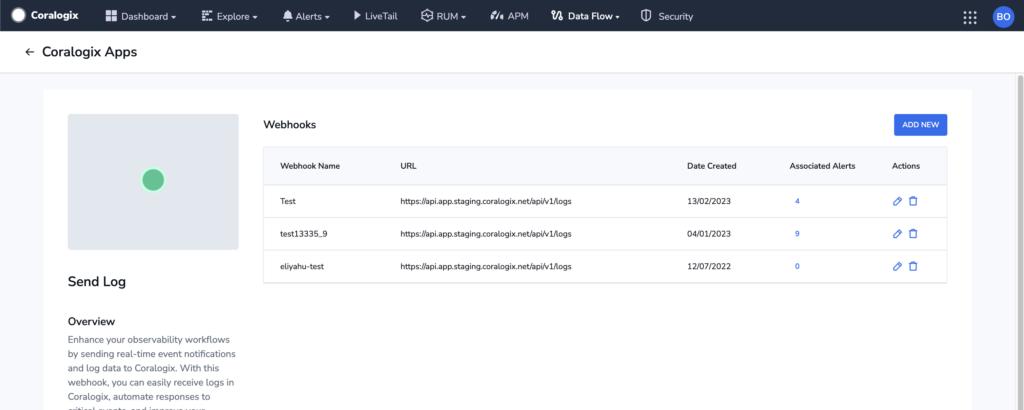Click the date 13/02/2023
The height and width of the screenshot is (410, 1024).
(x=709, y=201)
